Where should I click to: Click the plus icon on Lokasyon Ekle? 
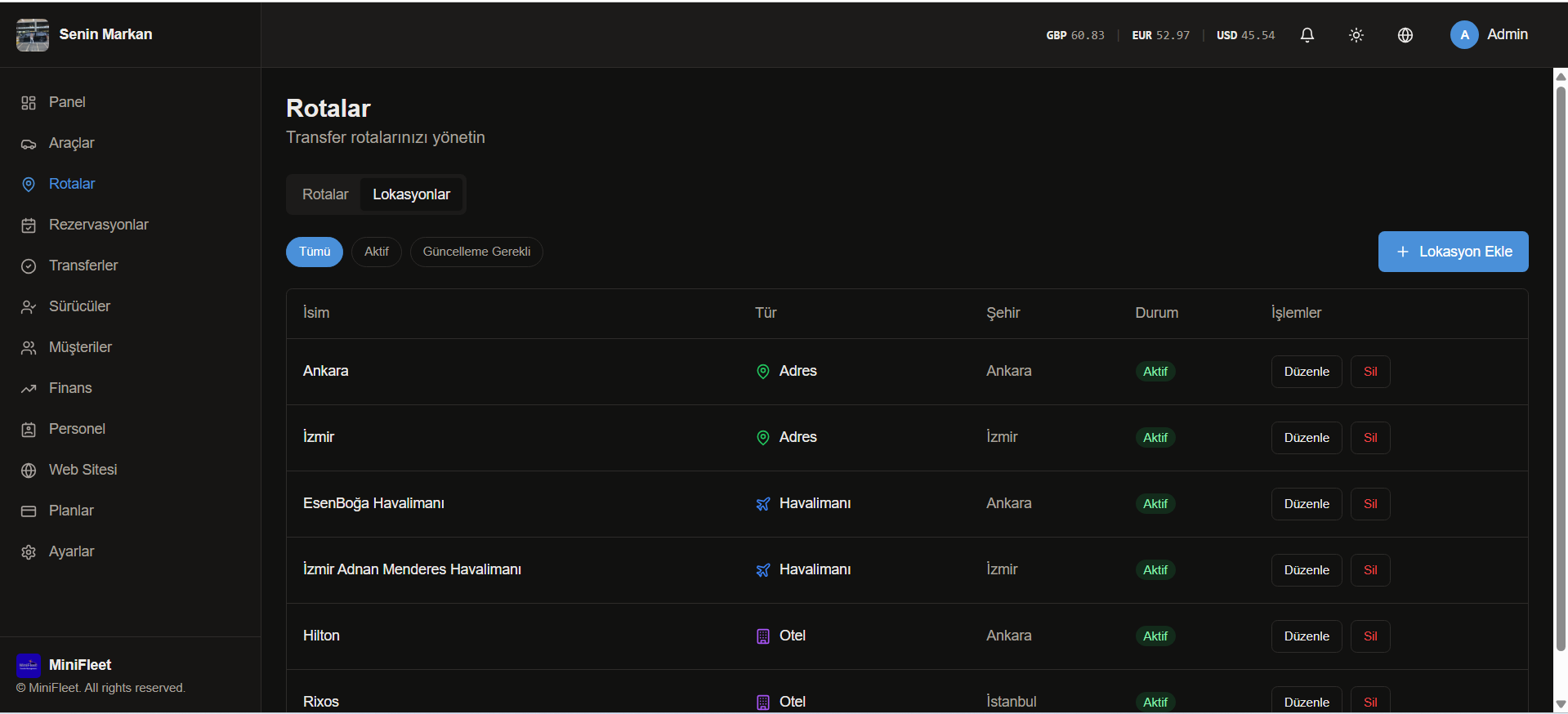coord(1403,252)
